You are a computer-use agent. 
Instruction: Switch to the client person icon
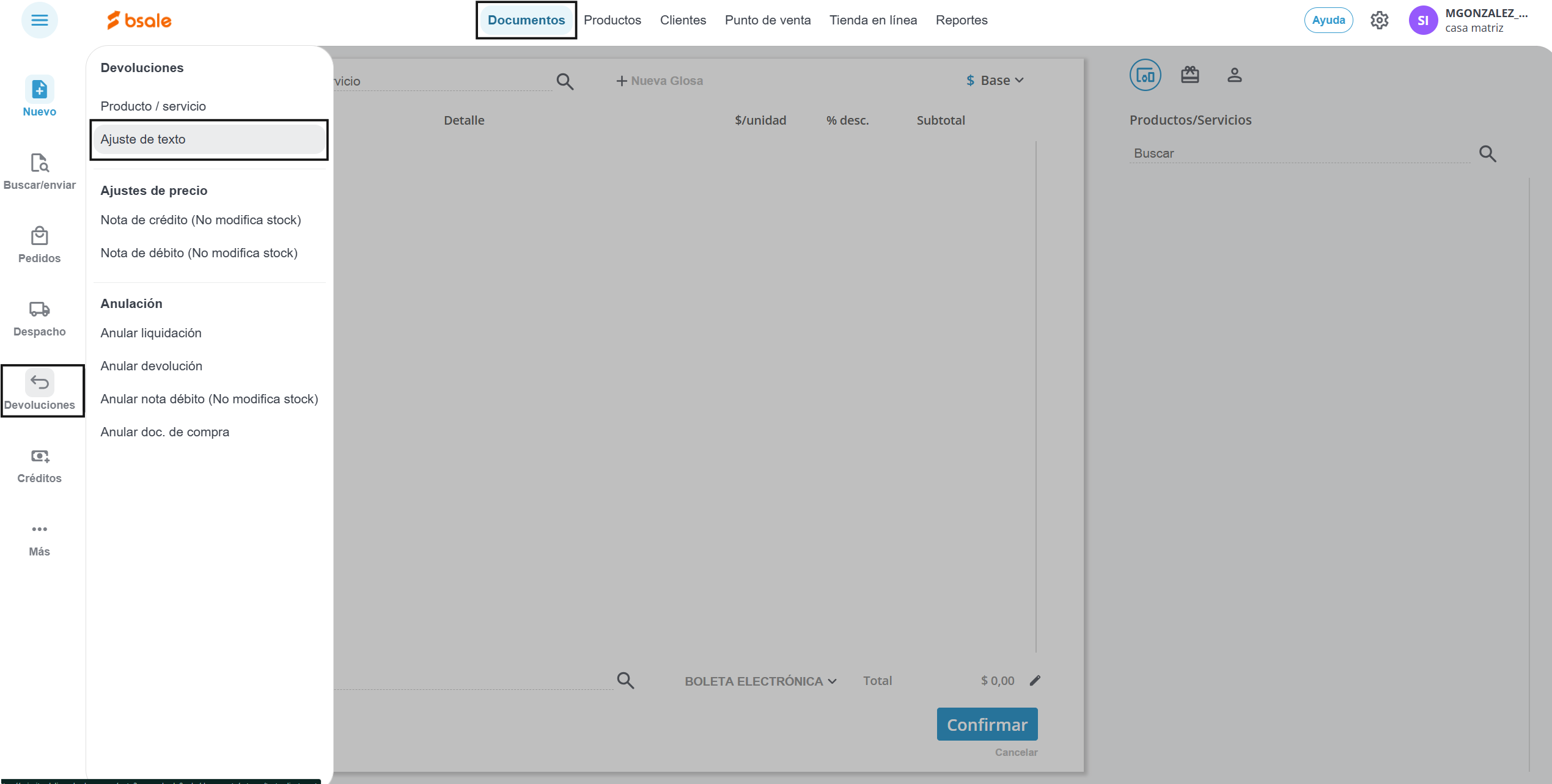tap(1234, 75)
